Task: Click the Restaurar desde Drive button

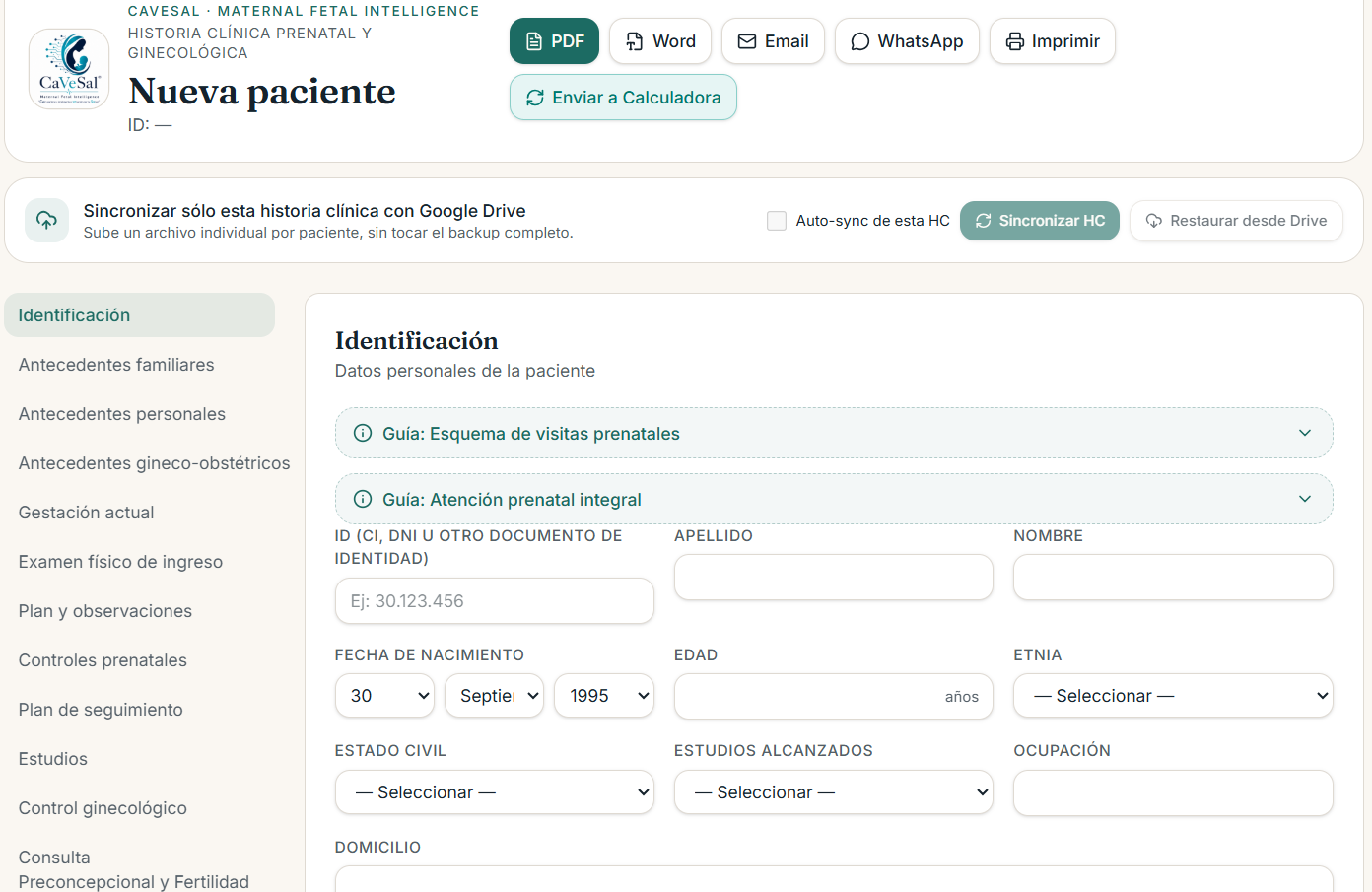Action: (1236, 221)
